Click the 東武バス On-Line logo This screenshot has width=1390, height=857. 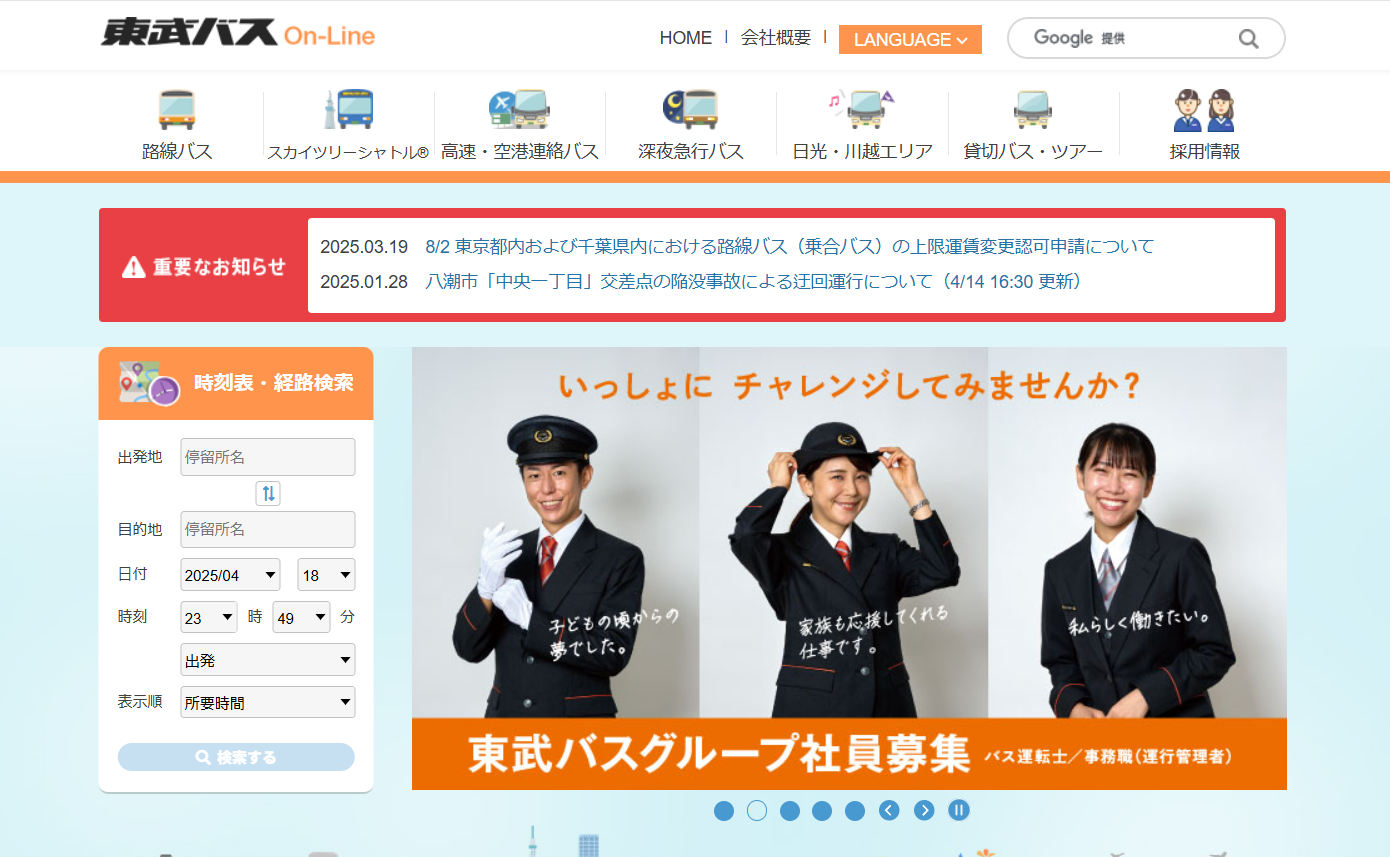point(238,33)
